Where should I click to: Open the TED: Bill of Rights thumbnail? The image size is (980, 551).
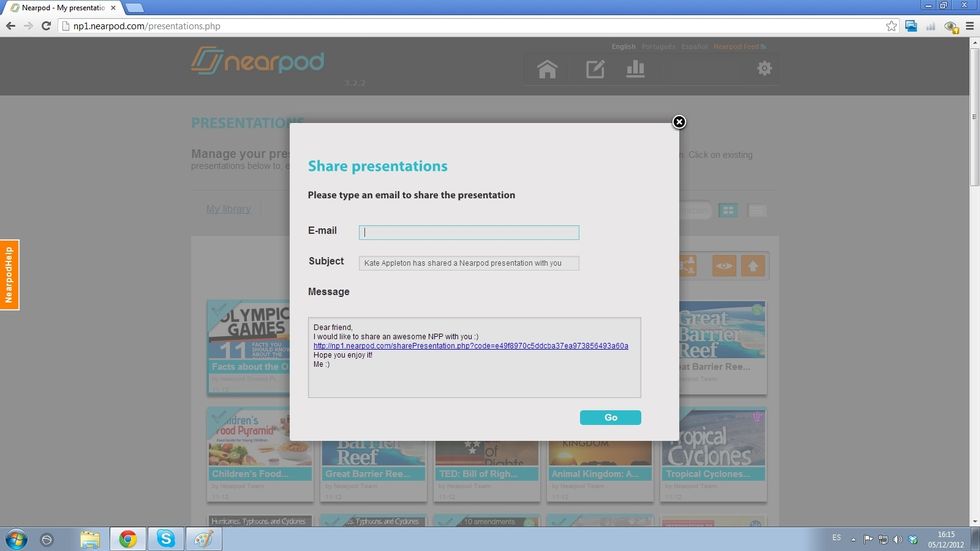click(487, 472)
